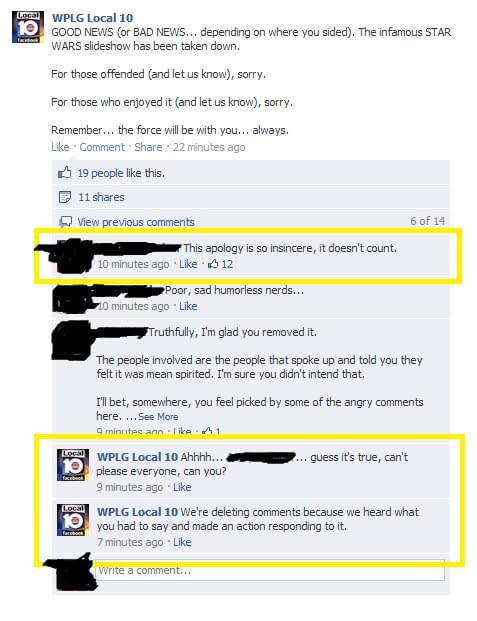Open the 11 shares list
This screenshot has width=477, height=621.
101,197
